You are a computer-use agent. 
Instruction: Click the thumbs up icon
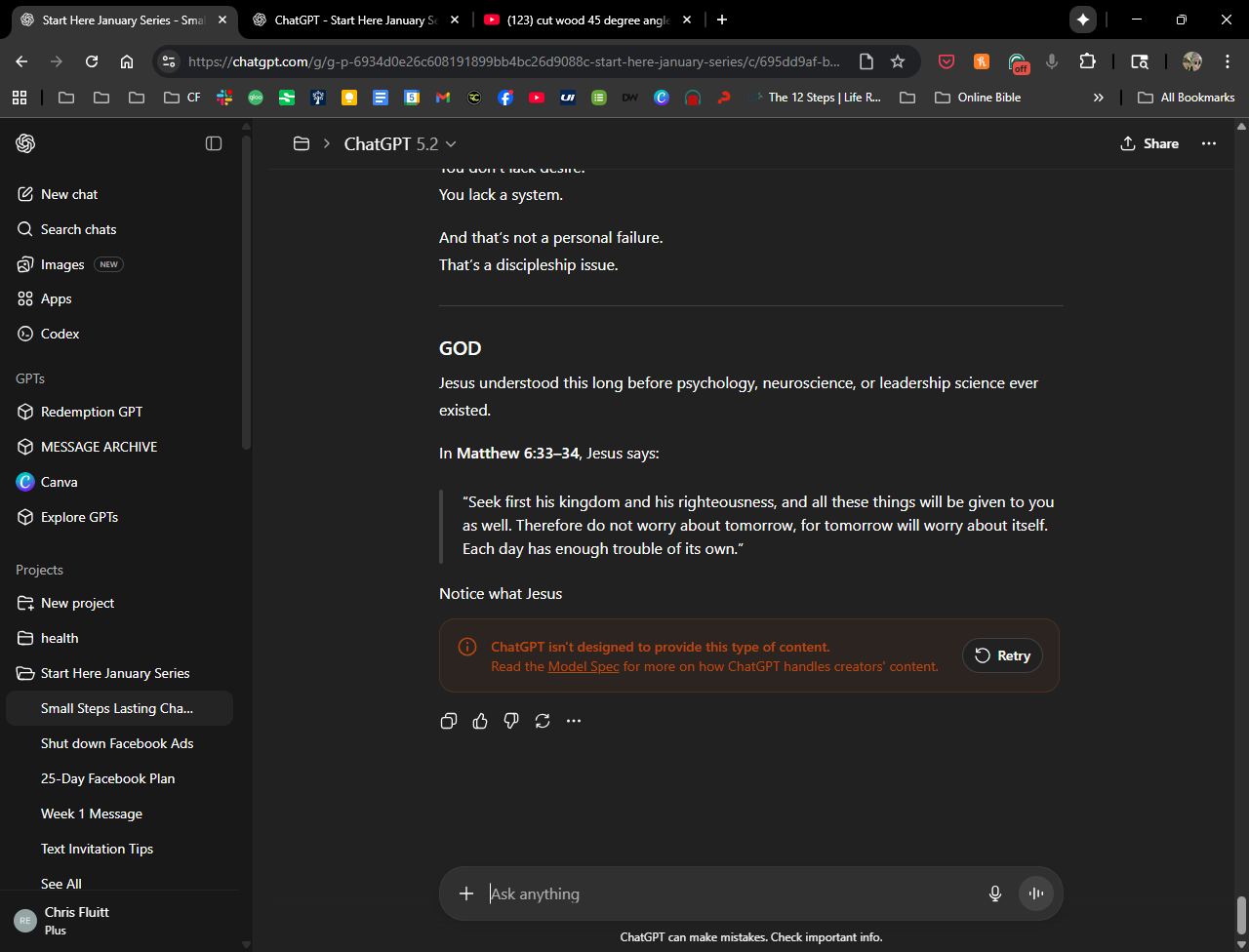click(x=480, y=721)
